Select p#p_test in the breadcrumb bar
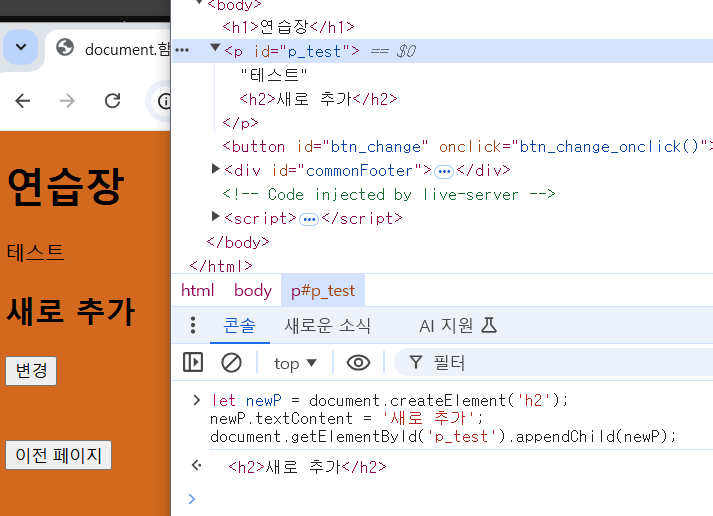 [x=323, y=291]
